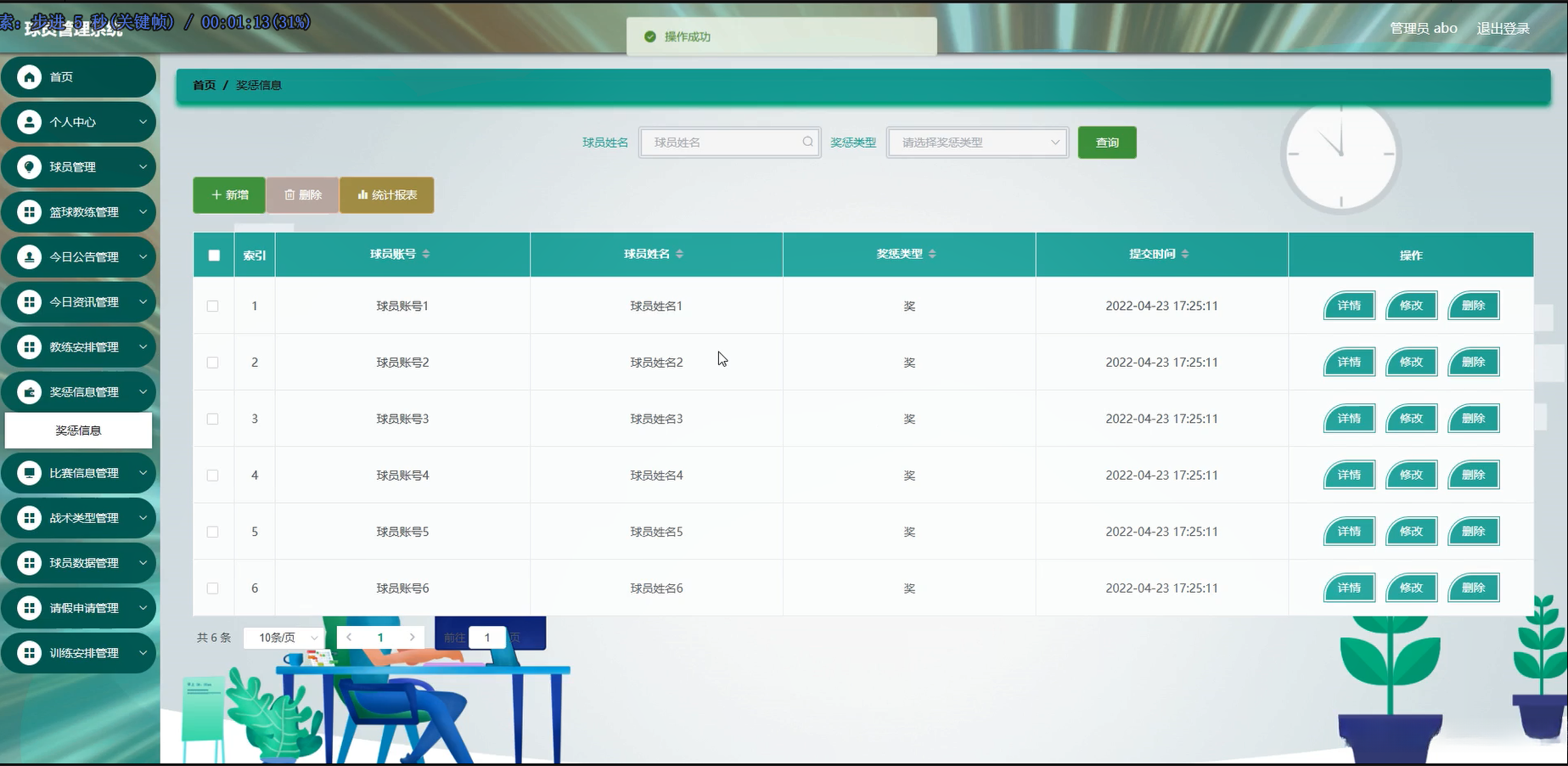
Task: Click the search magnifier in 球员姓名 field
Action: pyautogui.click(x=807, y=142)
